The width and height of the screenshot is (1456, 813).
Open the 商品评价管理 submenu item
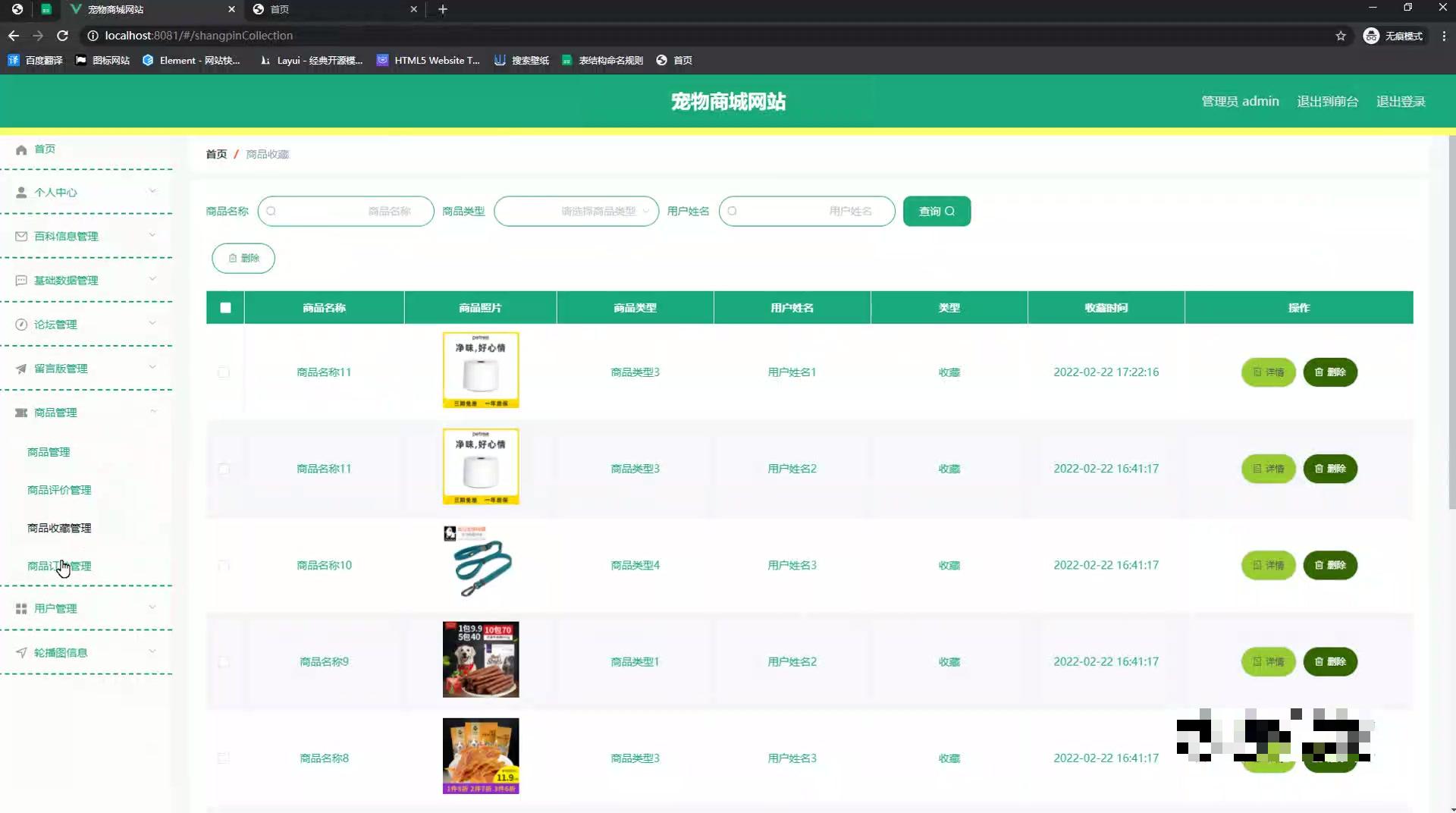[59, 490]
